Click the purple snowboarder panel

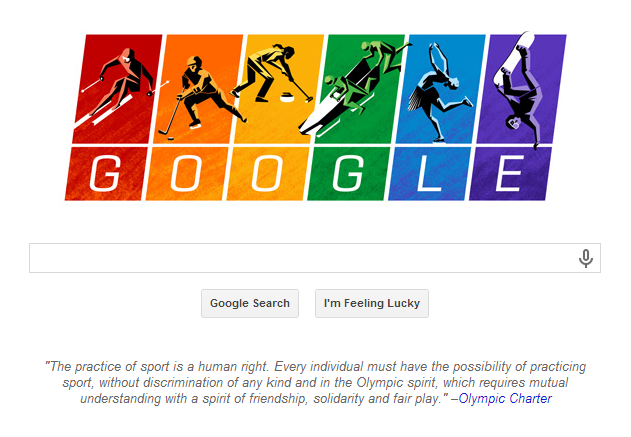coord(522,89)
